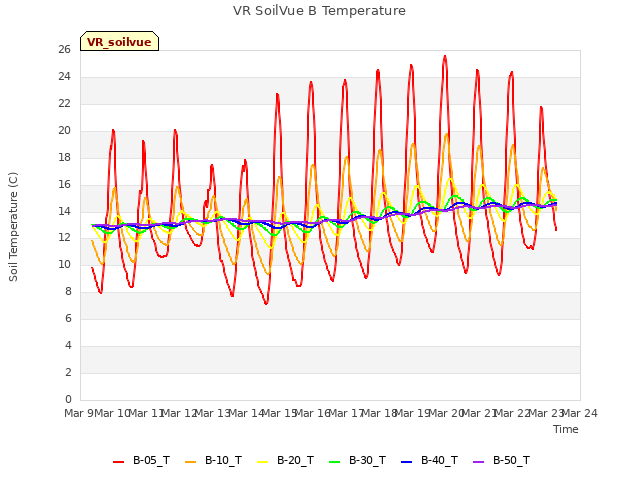Toggle the B-05_T red legend swatch

[118, 462]
